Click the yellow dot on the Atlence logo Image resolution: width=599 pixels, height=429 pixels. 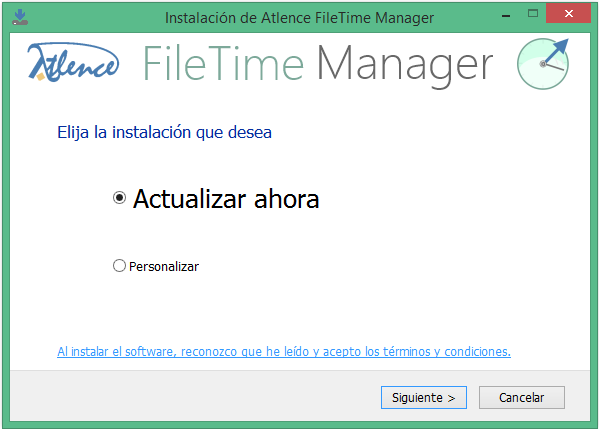[40, 77]
